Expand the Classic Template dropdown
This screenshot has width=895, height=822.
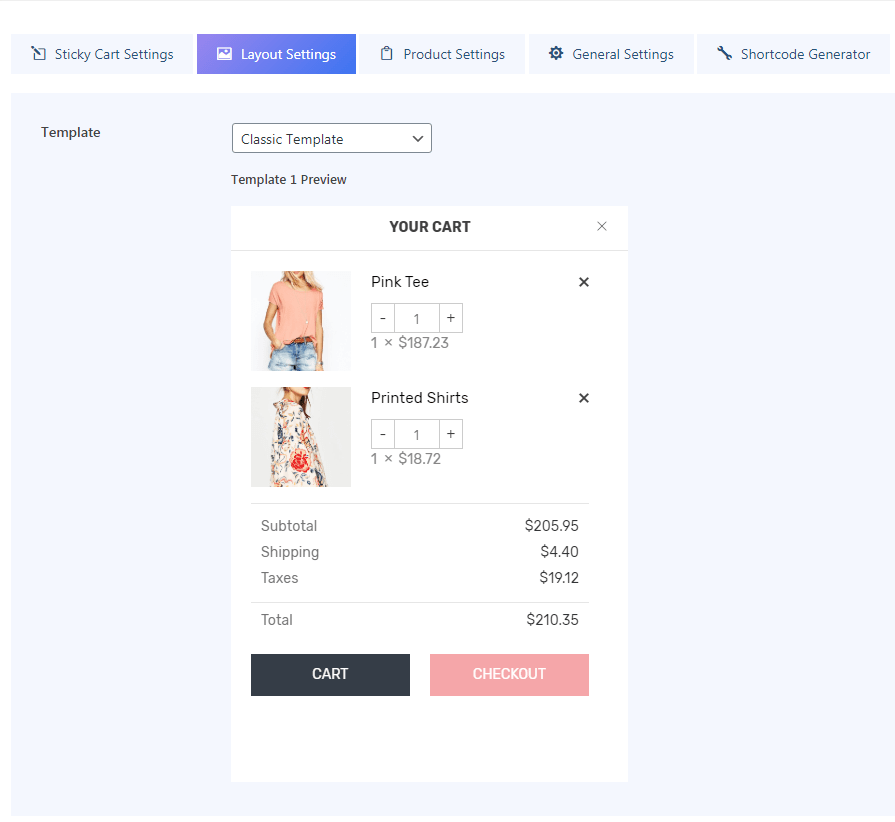pos(331,139)
